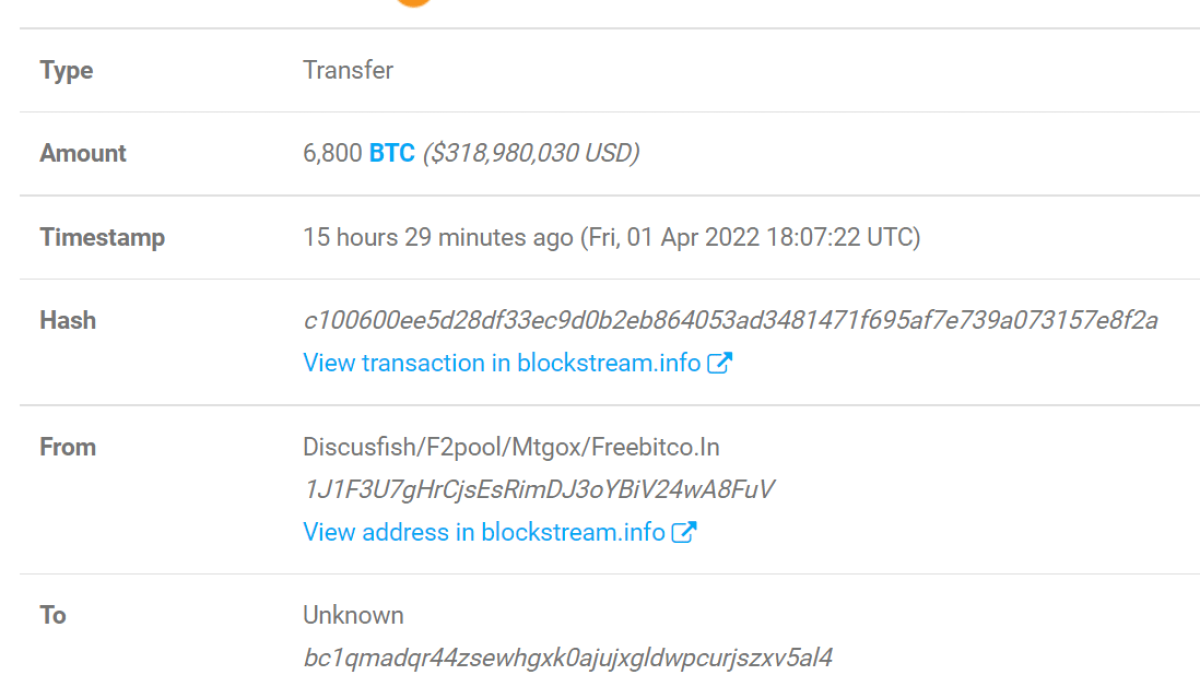Click the Hash row label
1200x675 pixels.
[68, 321]
